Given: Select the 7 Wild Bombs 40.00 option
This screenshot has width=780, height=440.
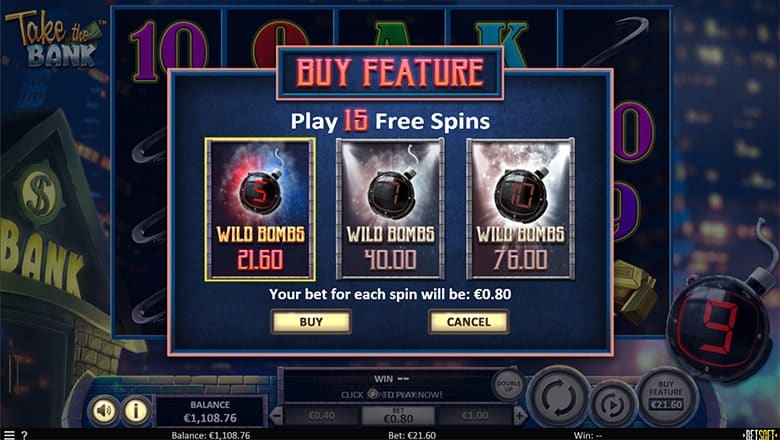Looking at the screenshot, I should [x=390, y=209].
